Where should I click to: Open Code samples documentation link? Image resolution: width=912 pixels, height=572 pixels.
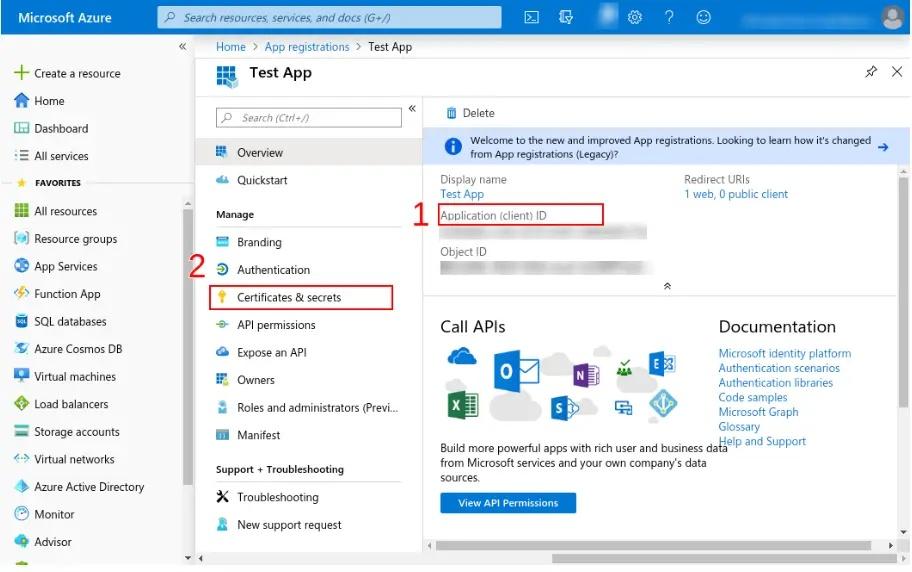(753, 397)
